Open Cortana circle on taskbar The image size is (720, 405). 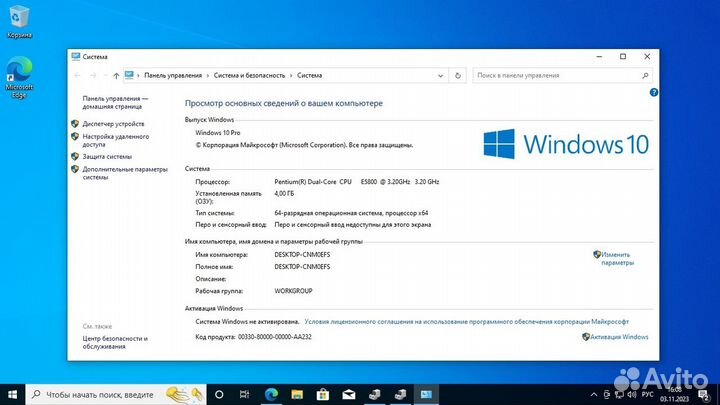point(219,394)
